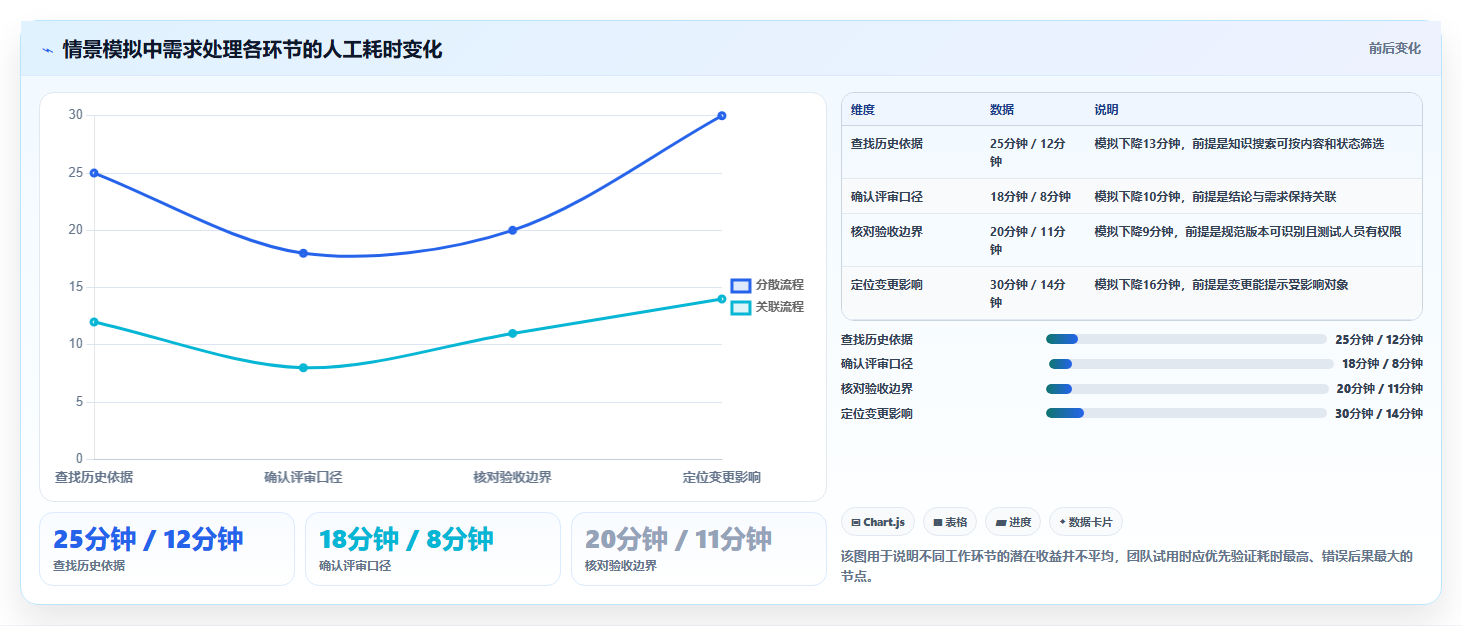The height and width of the screenshot is (626, 1462).
Task: Click the blue 分散流程 point at value 20
Action: tap(513, 230)
